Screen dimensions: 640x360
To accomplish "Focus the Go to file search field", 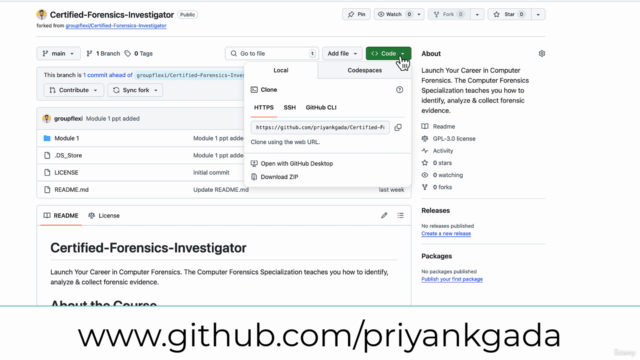I will pos(272,53).
